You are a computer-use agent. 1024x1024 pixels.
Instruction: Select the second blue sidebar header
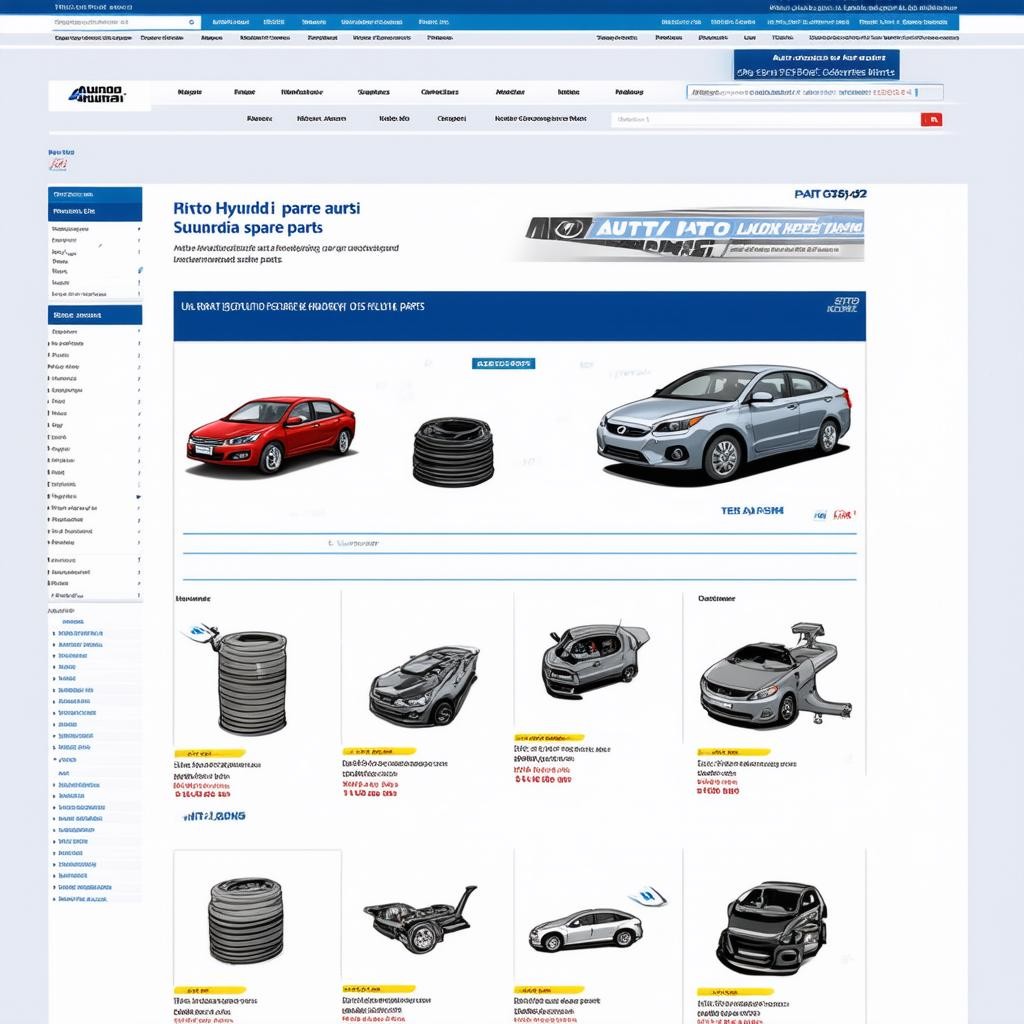coord(95,212)
